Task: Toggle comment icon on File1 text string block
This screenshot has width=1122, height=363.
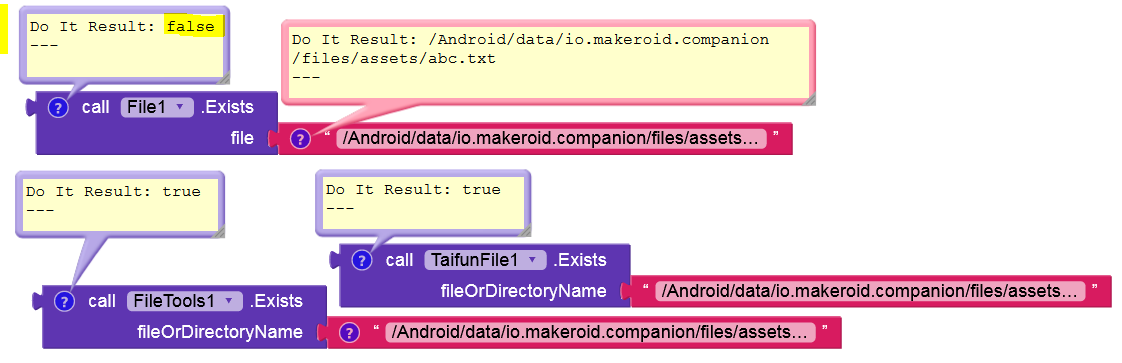Action: [301, 138]
